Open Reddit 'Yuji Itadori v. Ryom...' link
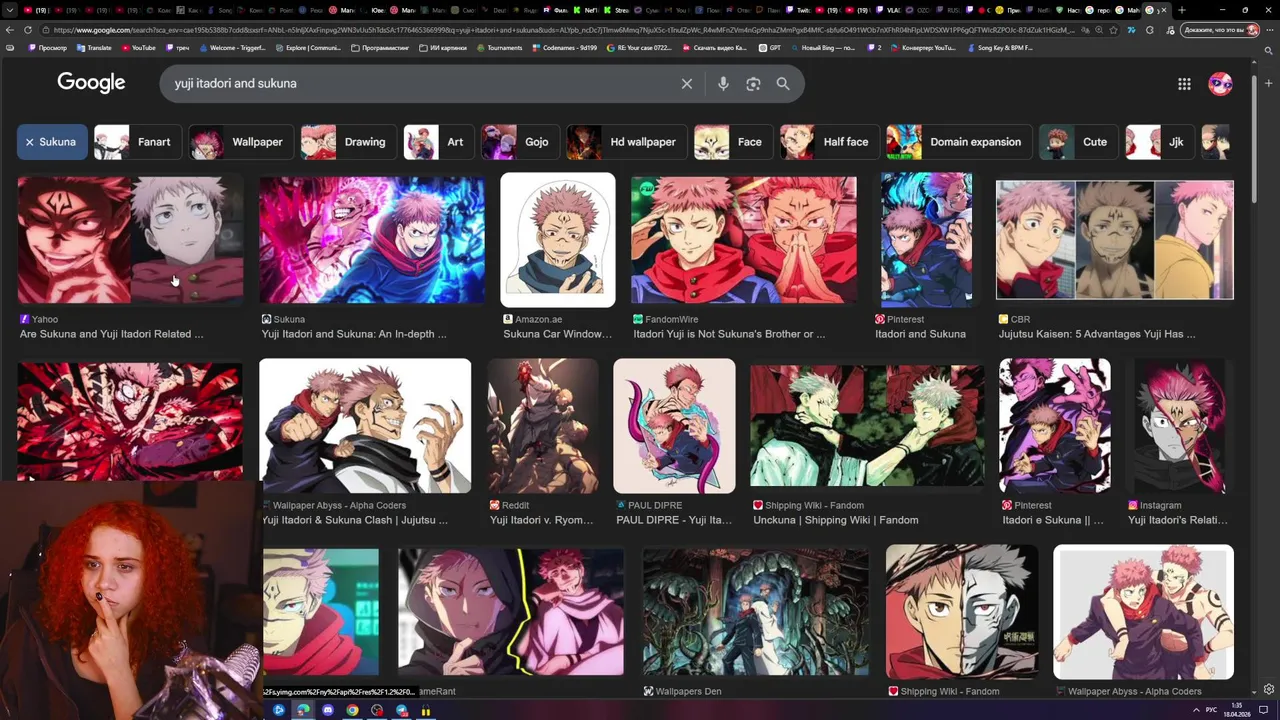Viewport: 1280px width, 720px height. click(x=541, y=520)
